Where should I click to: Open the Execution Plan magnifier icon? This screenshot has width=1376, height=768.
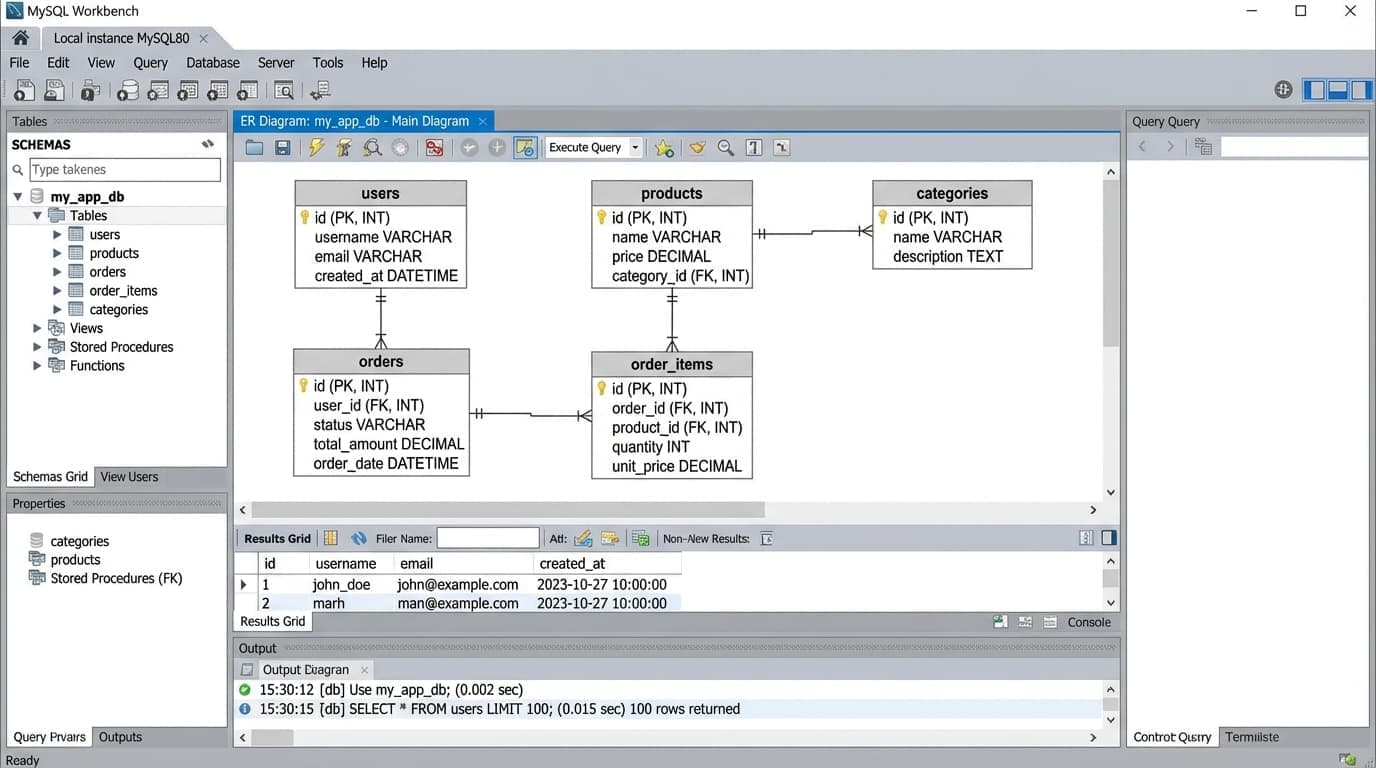pos(372,147)
